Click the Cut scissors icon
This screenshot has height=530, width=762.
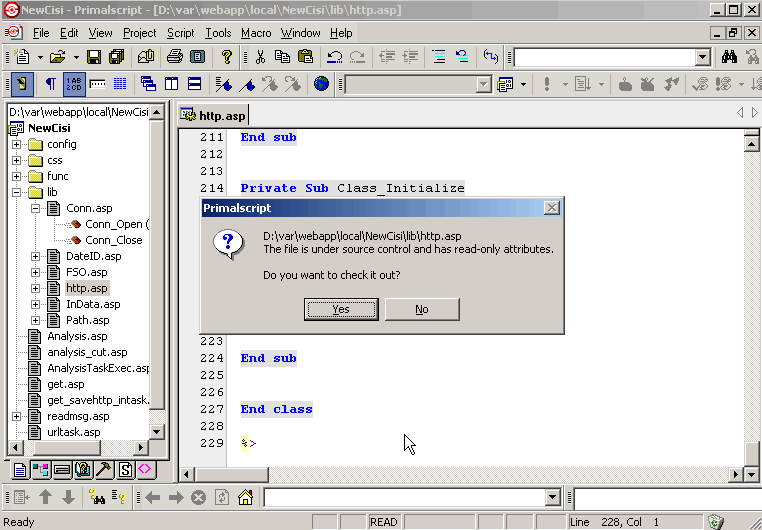click(x=260, y=57)
